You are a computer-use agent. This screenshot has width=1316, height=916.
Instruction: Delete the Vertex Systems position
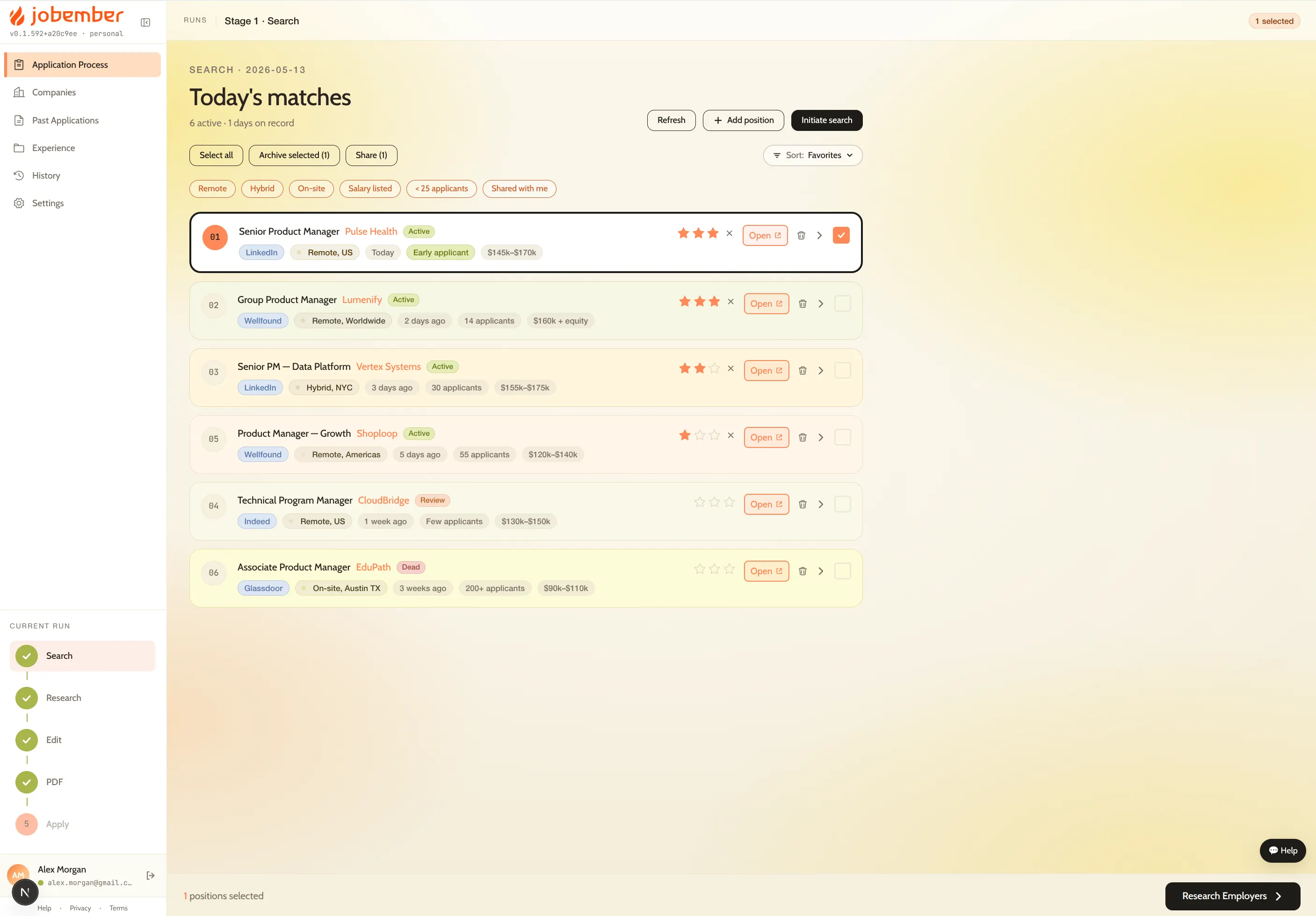pos(803,371)
